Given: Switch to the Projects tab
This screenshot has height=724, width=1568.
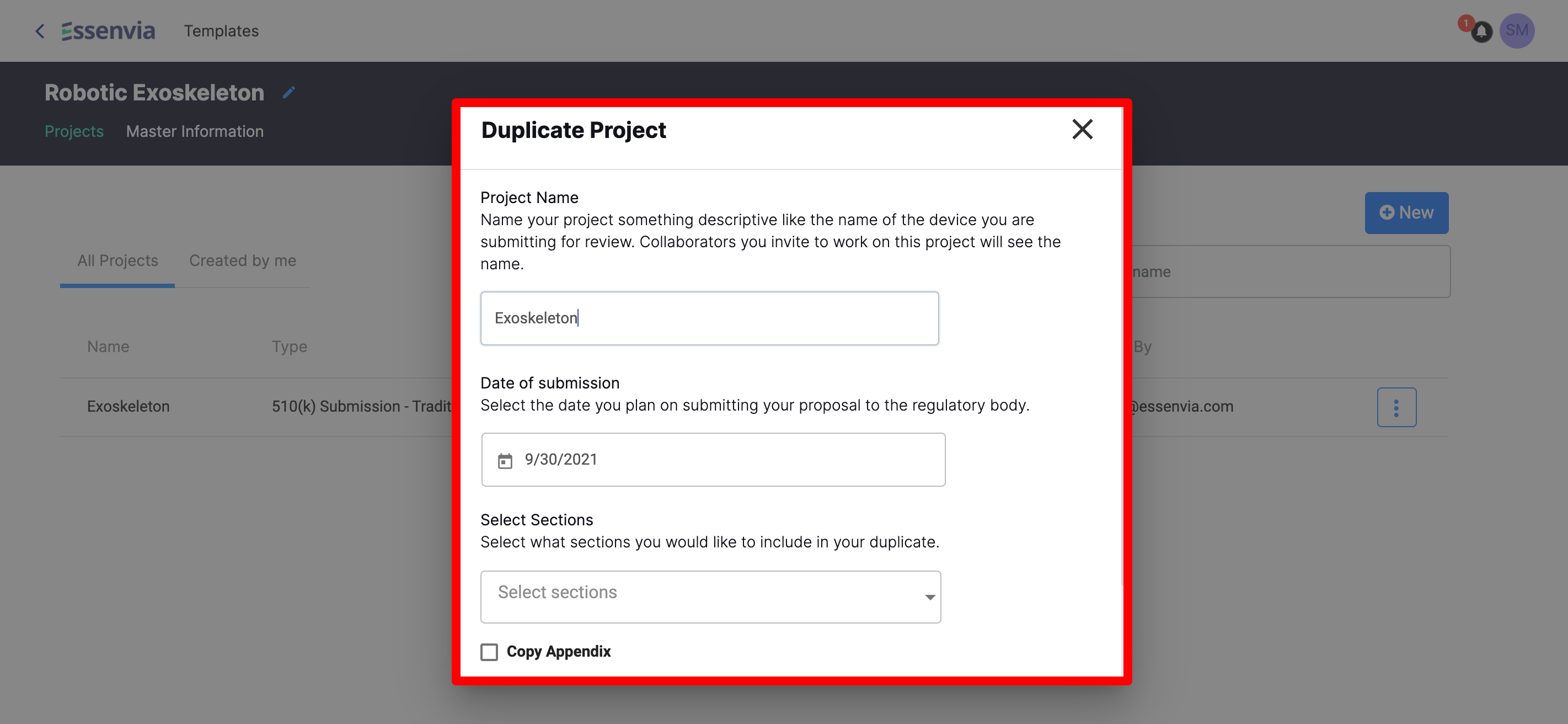Looking at the screenshot, I should click(74, 131).
